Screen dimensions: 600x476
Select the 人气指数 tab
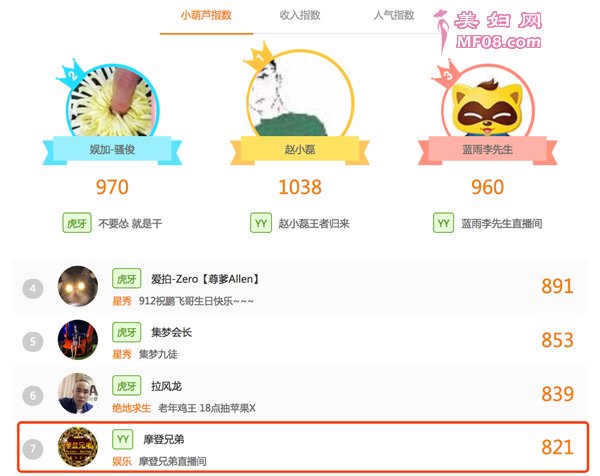click(394, 15)
